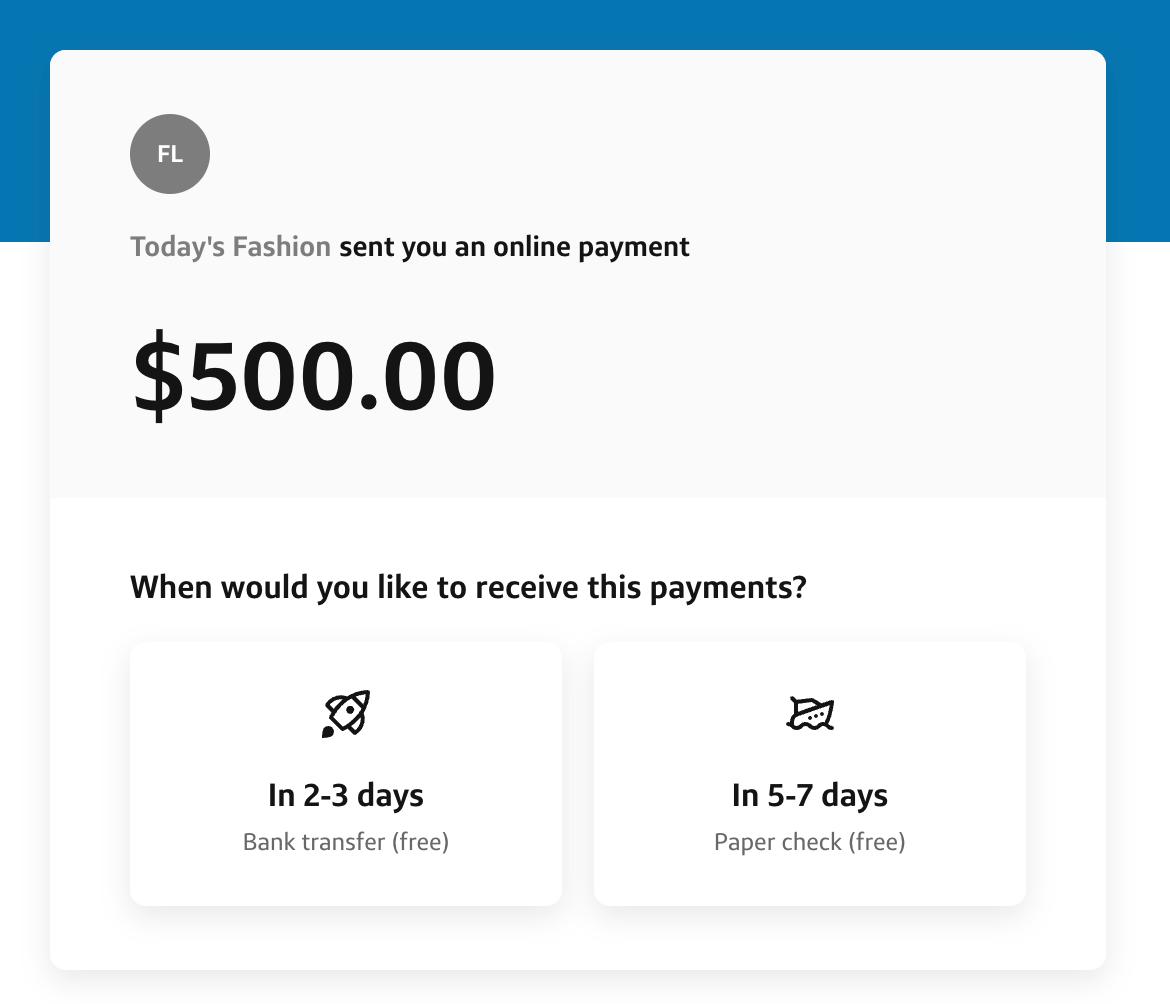Click the 'Bank transfer (free)' label

tap(346, 841)
